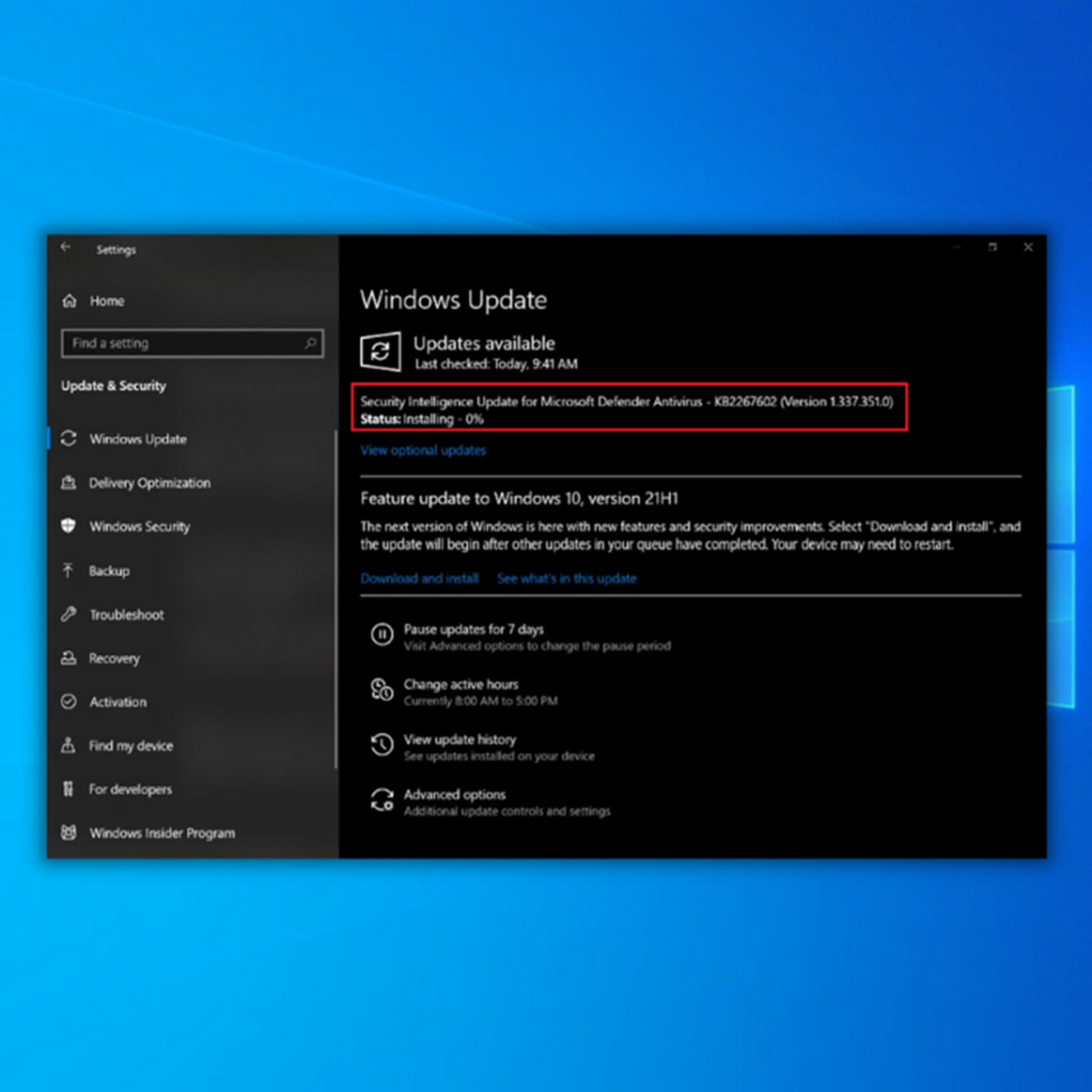This screenshot has height=1092, width=1092.
Task: Click the Last checked: Today, 9:41 AM text
Action: pos(496,364)
